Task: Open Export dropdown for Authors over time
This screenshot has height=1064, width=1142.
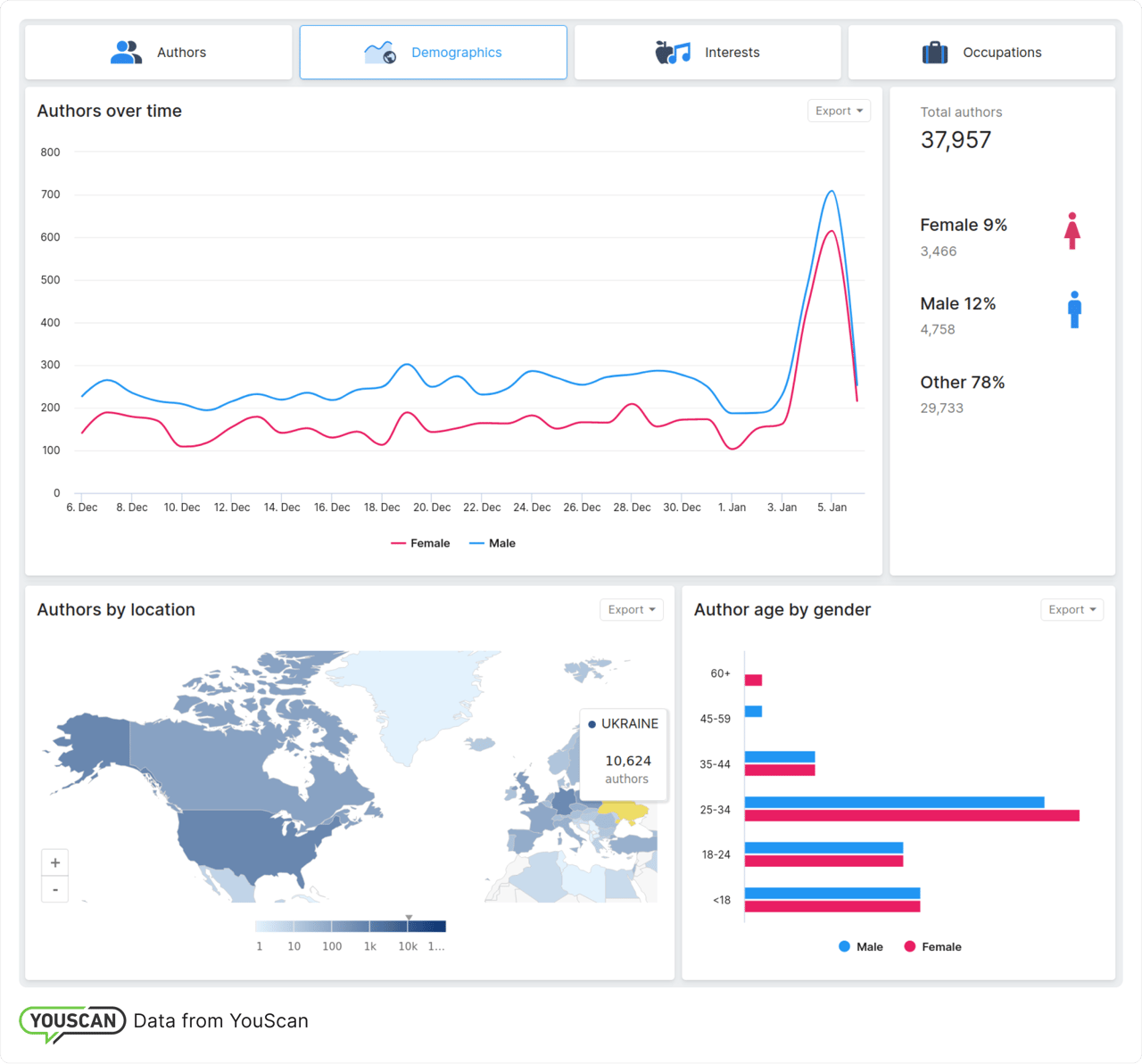Action: (839, 111)
